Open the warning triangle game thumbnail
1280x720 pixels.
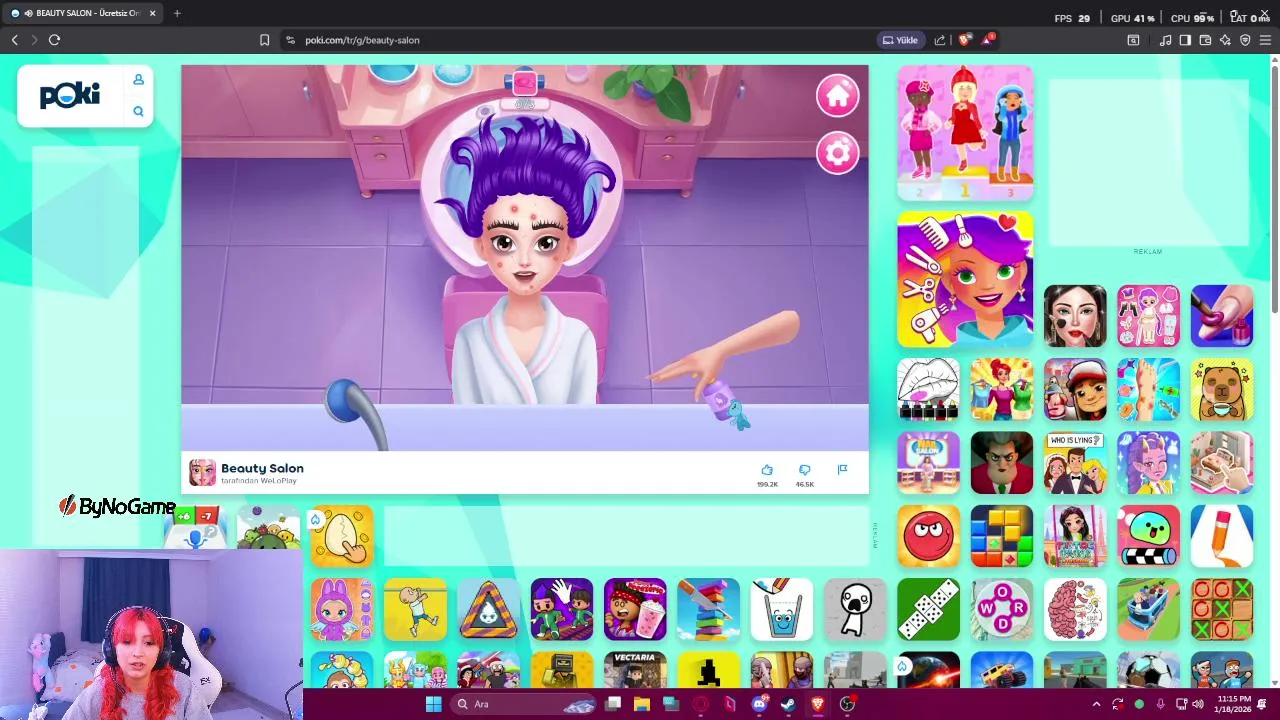[x=488, y=609]
